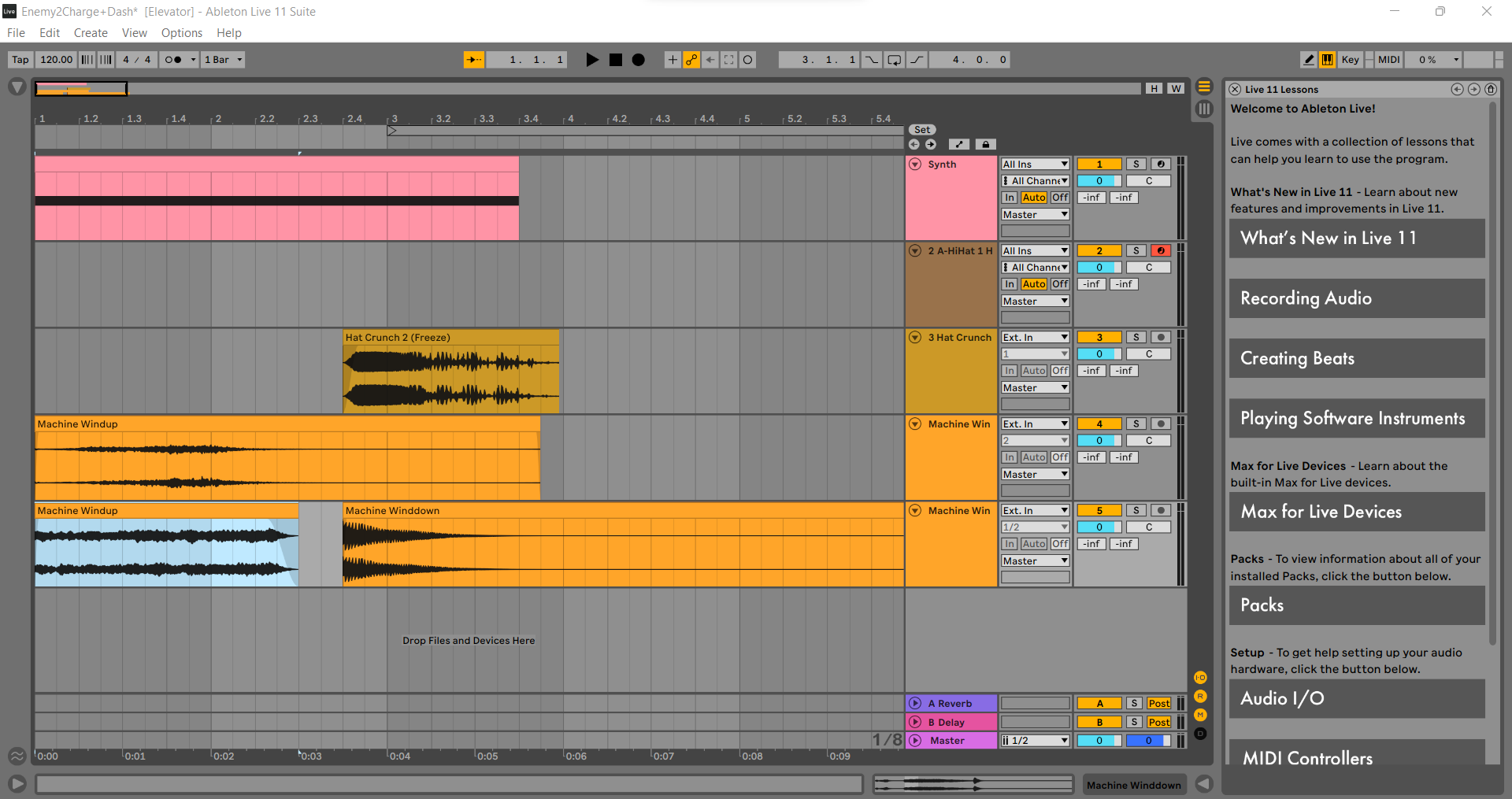
Task: Click the Tap tempo button
Action: (20, 60)
